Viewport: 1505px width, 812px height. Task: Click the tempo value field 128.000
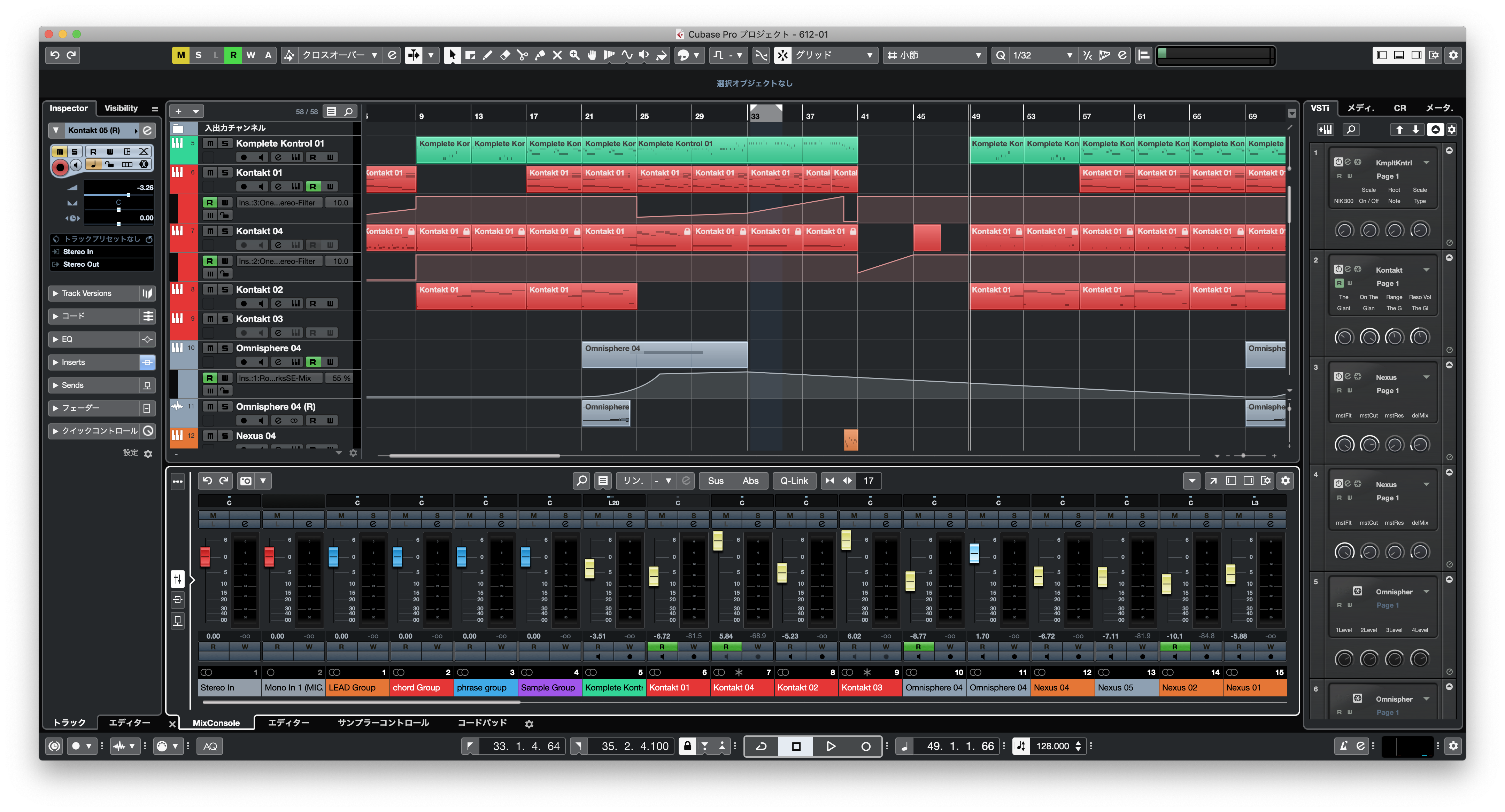[1052, 746]
